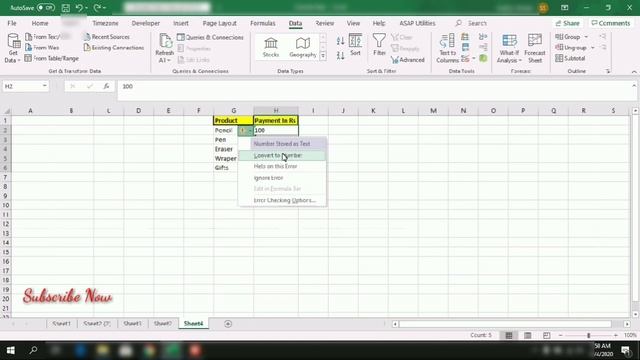Click Text to Columns
The image size is (640, 360).
point(447,48)
